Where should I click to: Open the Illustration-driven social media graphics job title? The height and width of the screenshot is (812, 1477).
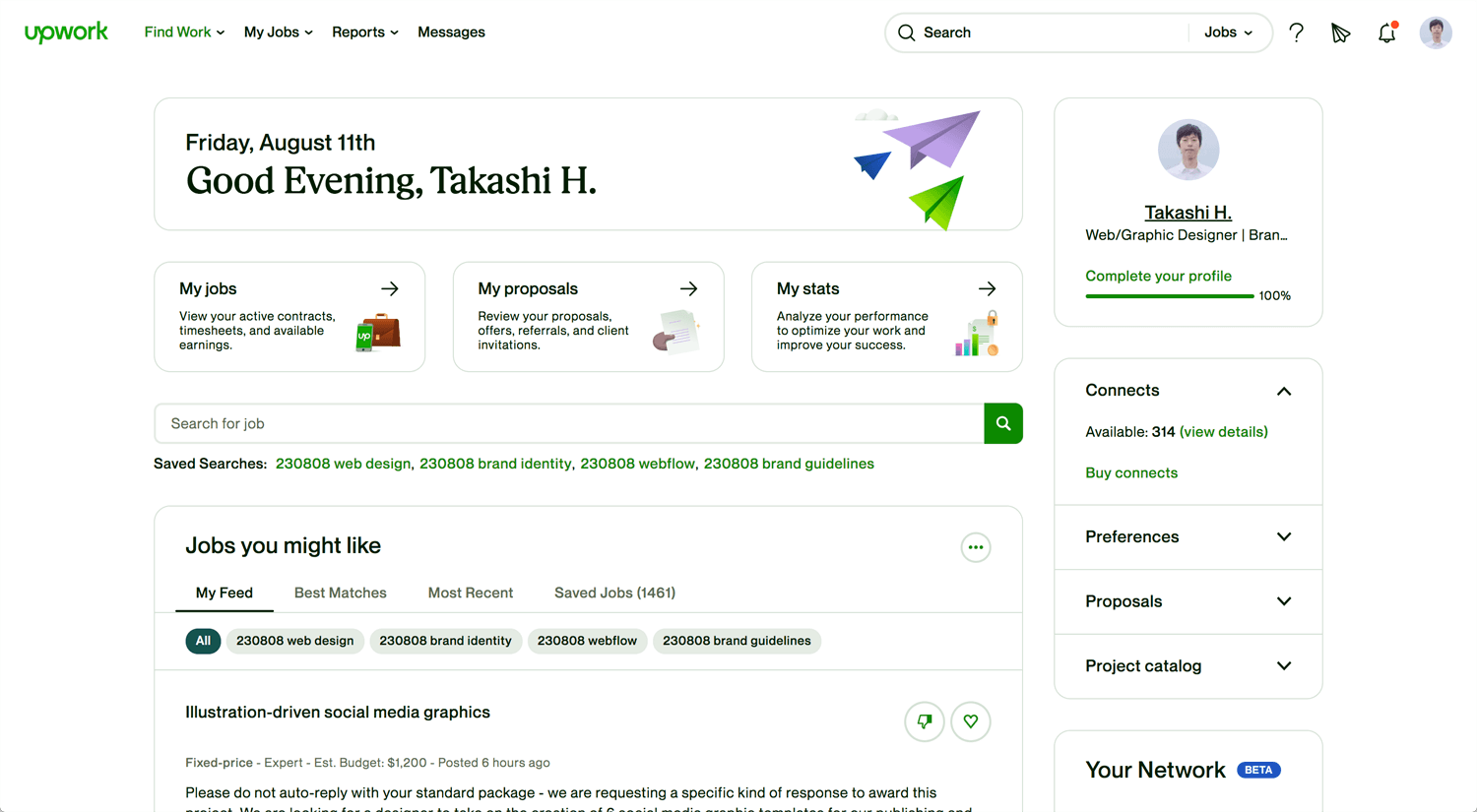338,713
